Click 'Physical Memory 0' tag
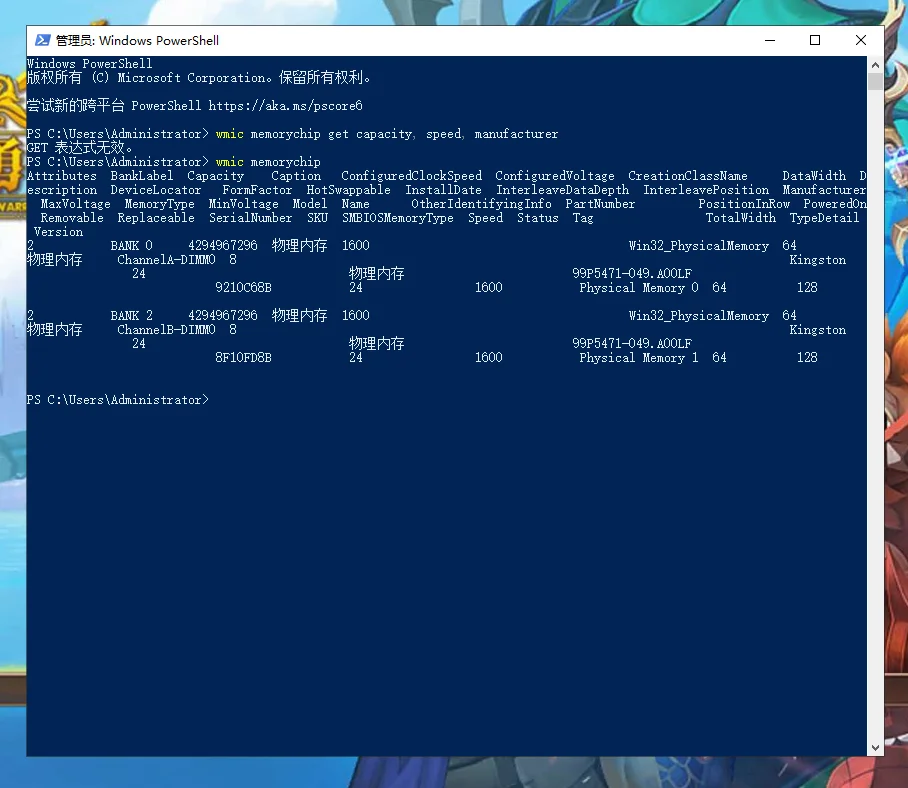Image resolution: width=908 pixels, height=788 pixels. pos(639,287)
